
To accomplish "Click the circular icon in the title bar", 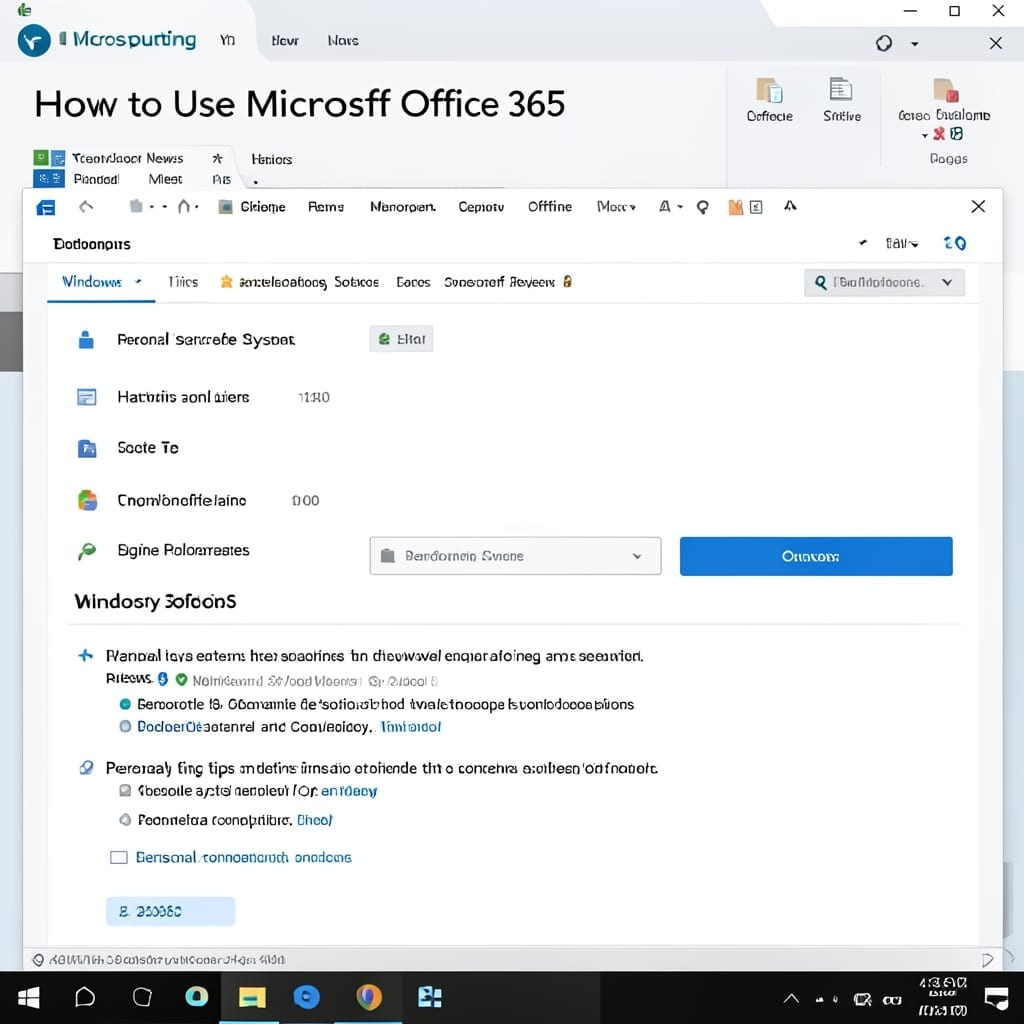I will point(884,44).
